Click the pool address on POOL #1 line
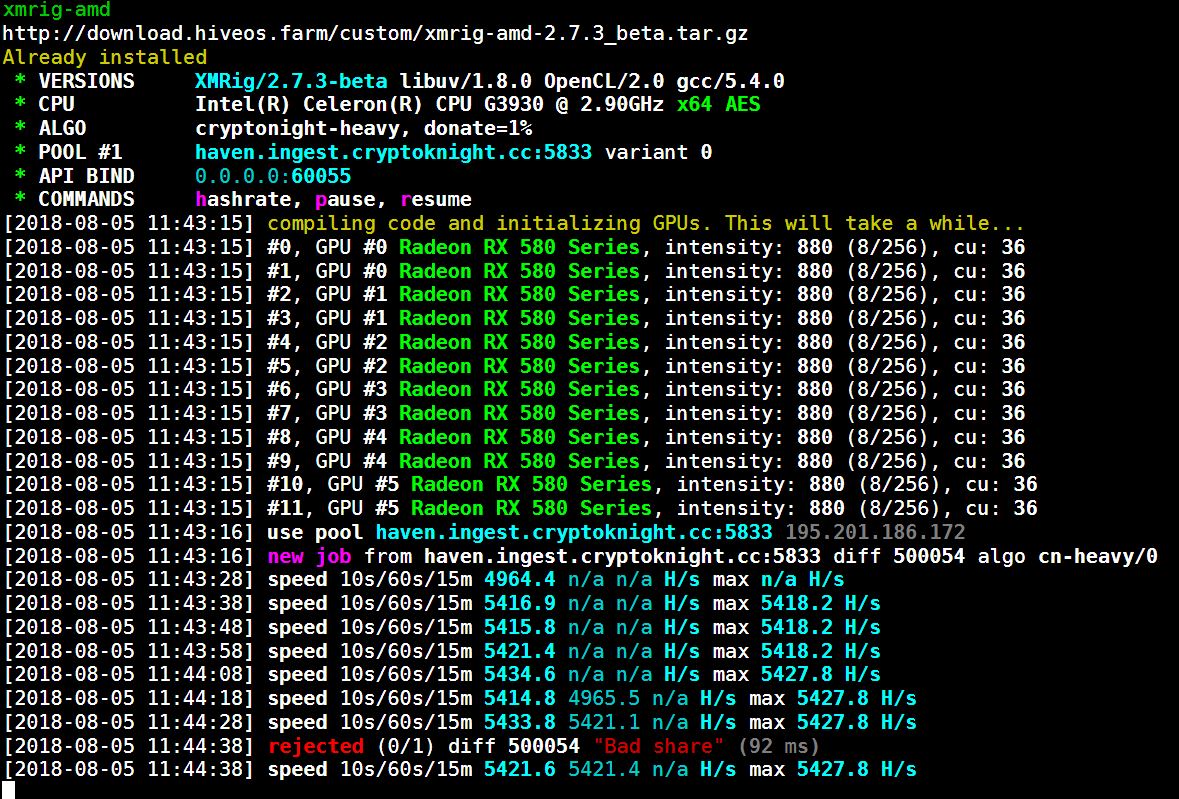 (x=393, y=152)
